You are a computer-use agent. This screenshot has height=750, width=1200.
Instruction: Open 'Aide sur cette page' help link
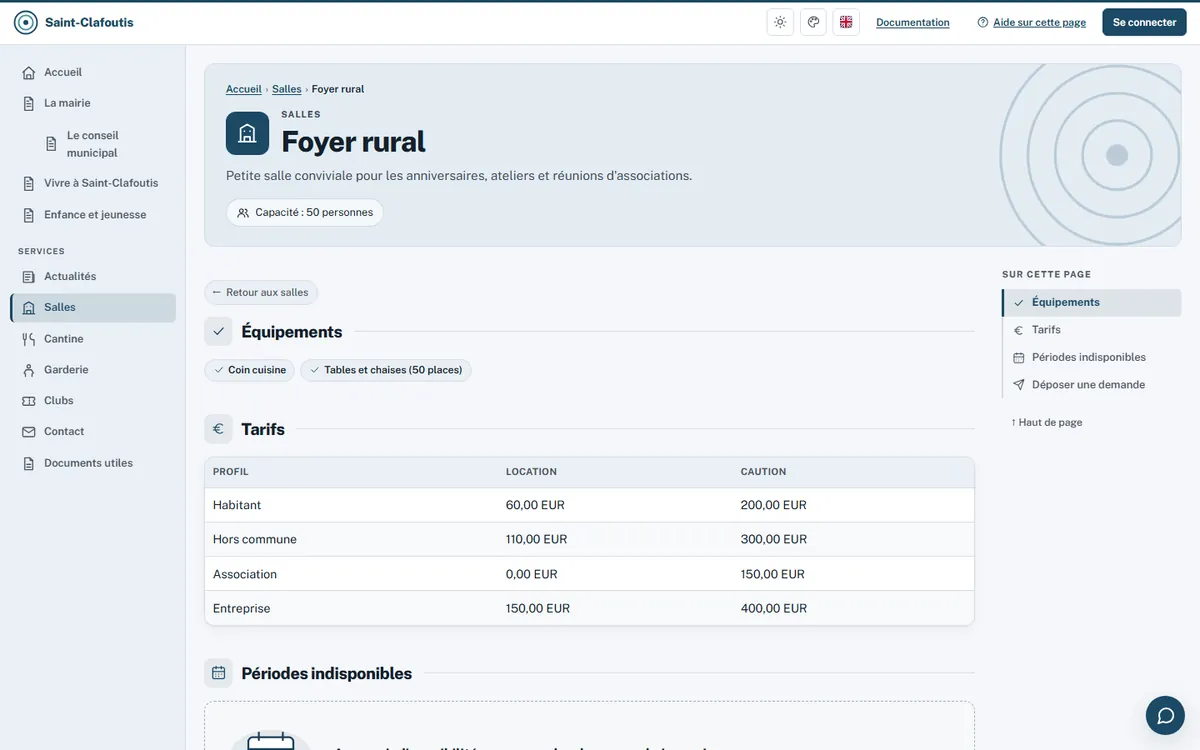click(1031, 23)
